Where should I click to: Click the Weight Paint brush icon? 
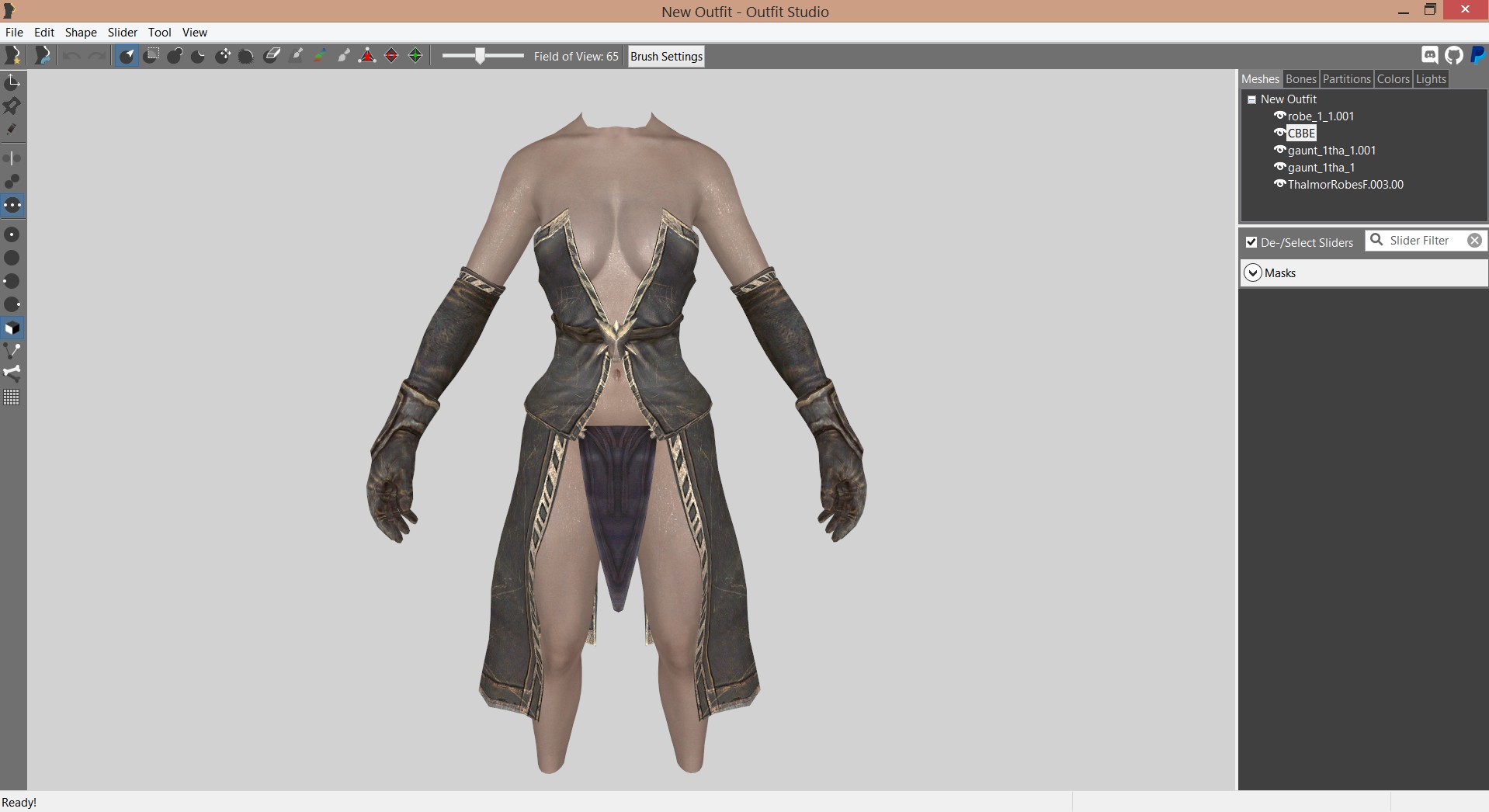pyautogui.click(x=296, y=56)
